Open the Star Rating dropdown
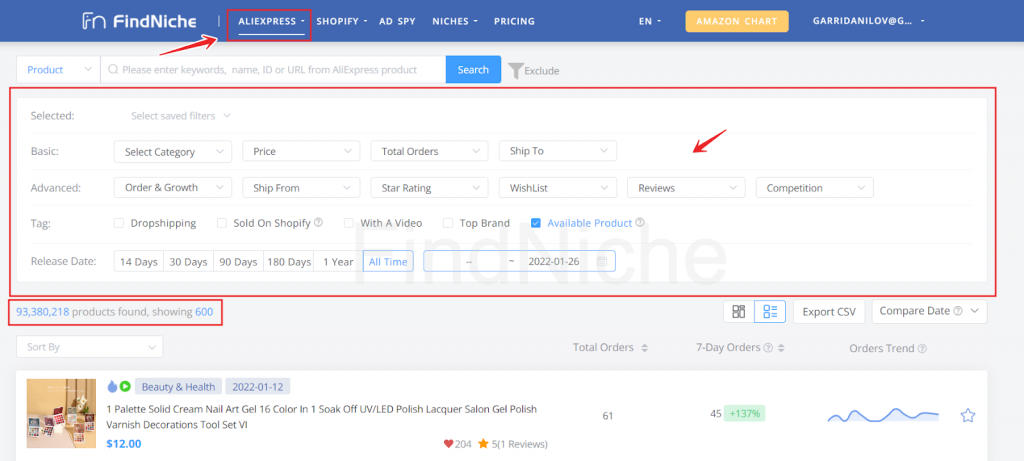 [x=429, y=188]
